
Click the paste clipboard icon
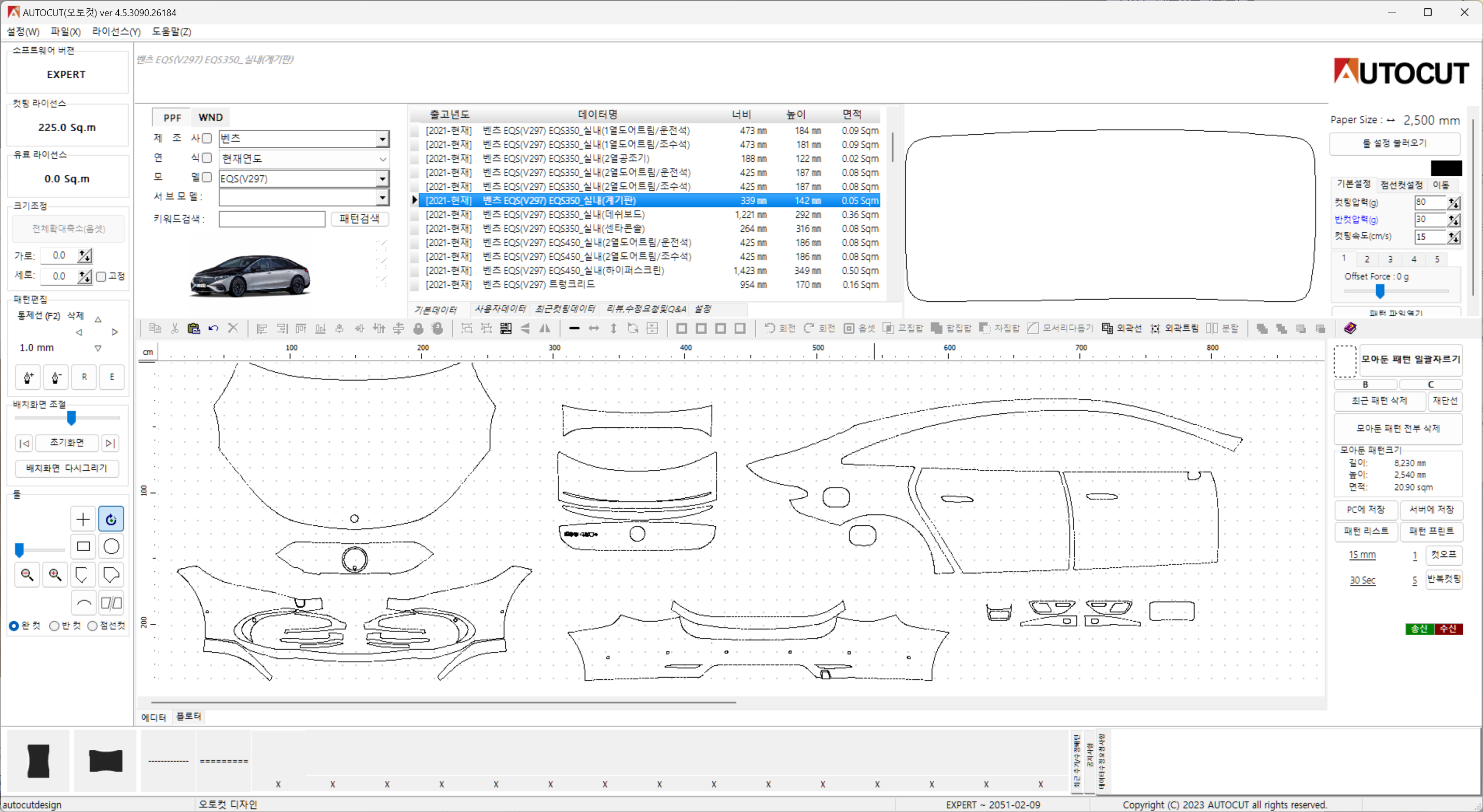(x=194, y=328)
